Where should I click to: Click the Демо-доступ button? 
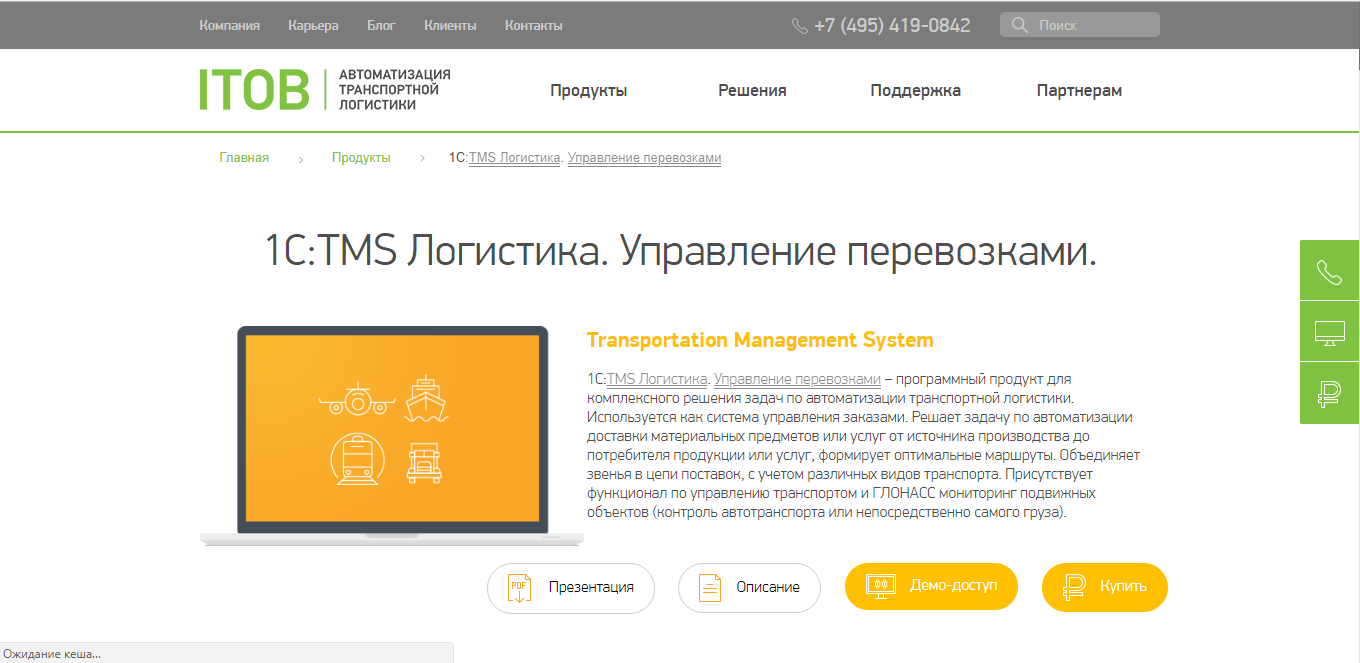931,587
